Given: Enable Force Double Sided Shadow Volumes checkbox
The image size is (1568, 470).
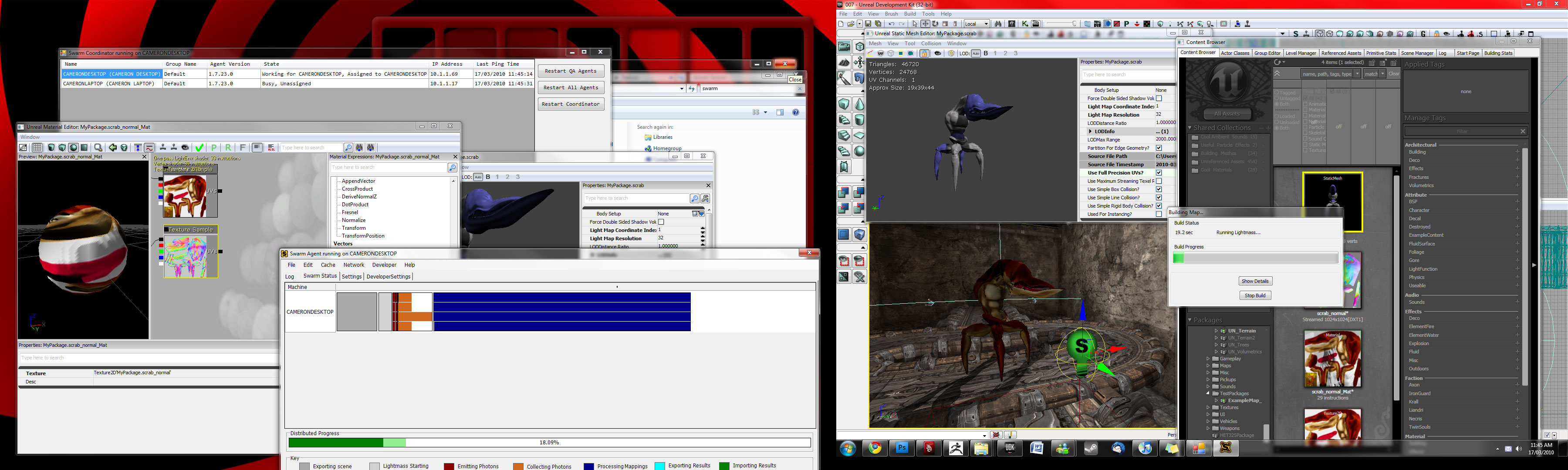Looking at the screenshot, I should (1158, 98).
